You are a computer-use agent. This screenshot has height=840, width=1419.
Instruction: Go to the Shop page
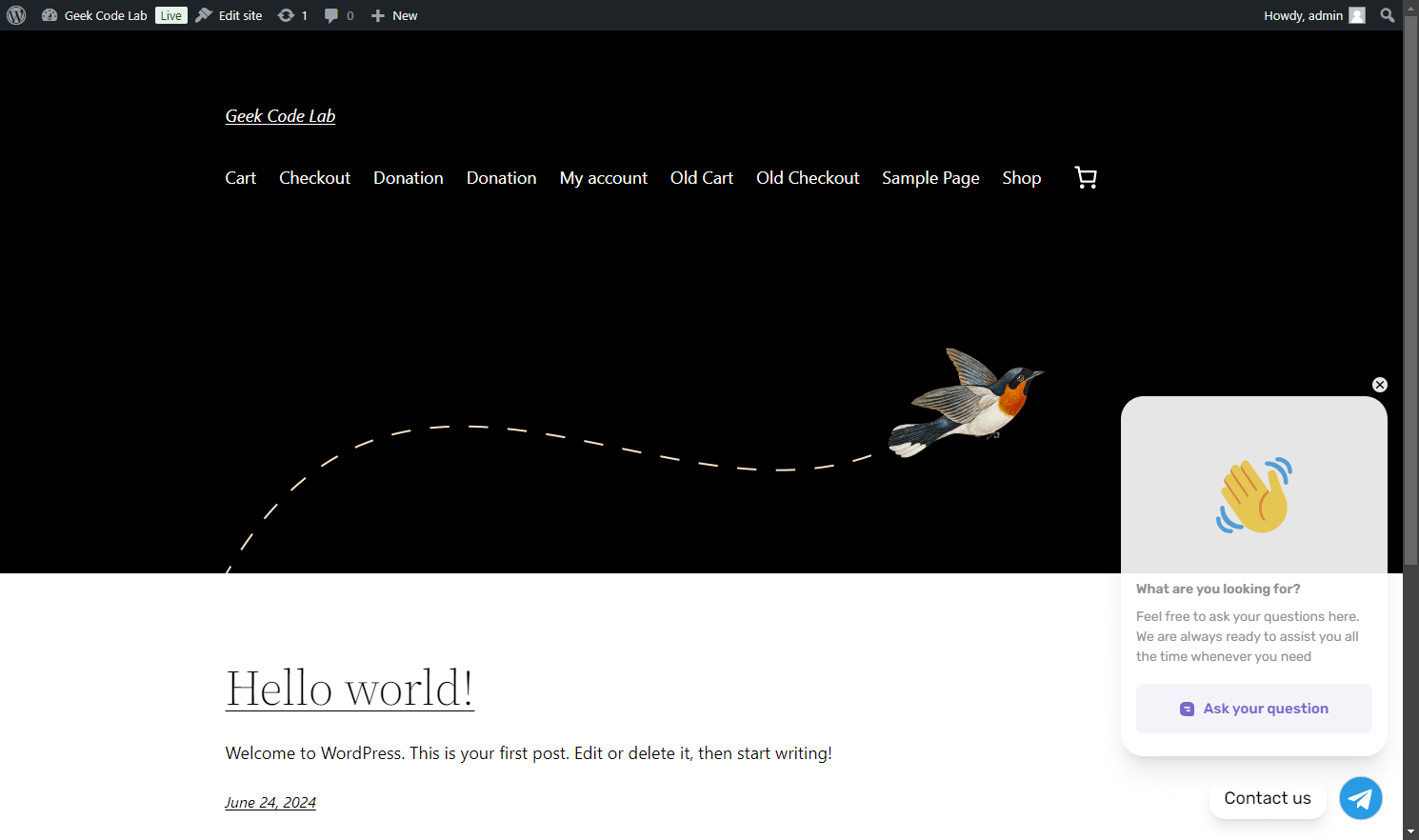[1021, 178]
